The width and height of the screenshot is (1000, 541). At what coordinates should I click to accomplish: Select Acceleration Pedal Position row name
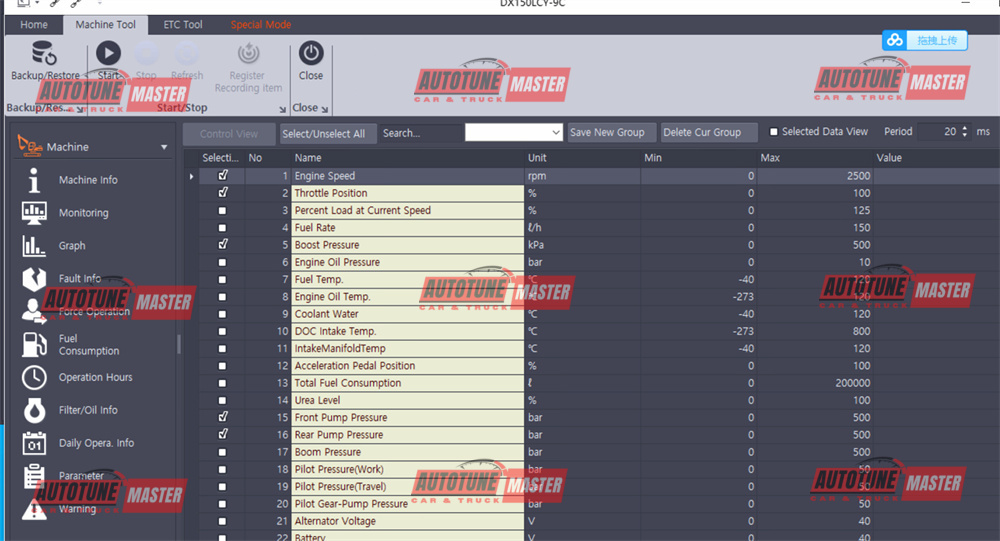point(407,366)
